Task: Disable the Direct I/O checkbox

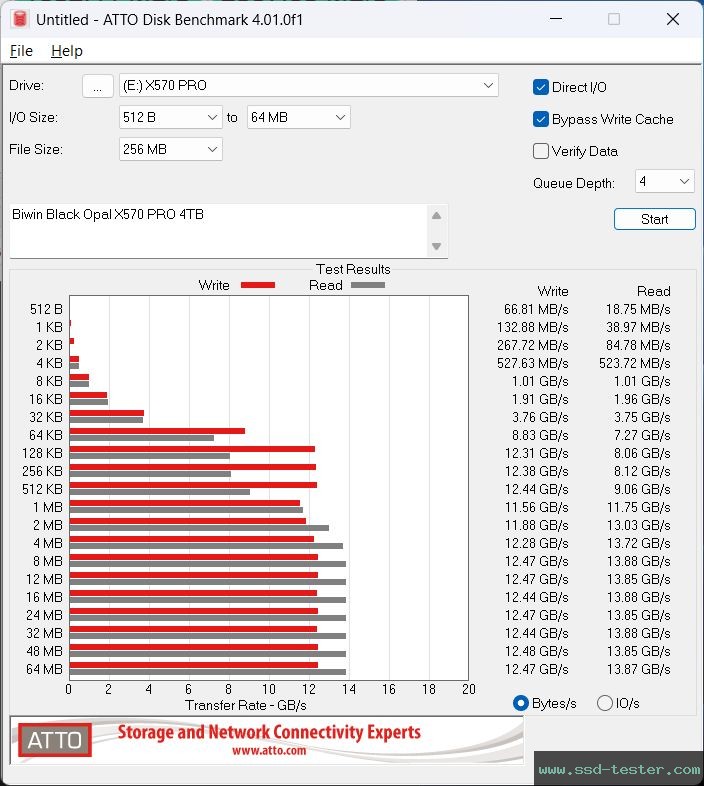Action: pos(541,87)
